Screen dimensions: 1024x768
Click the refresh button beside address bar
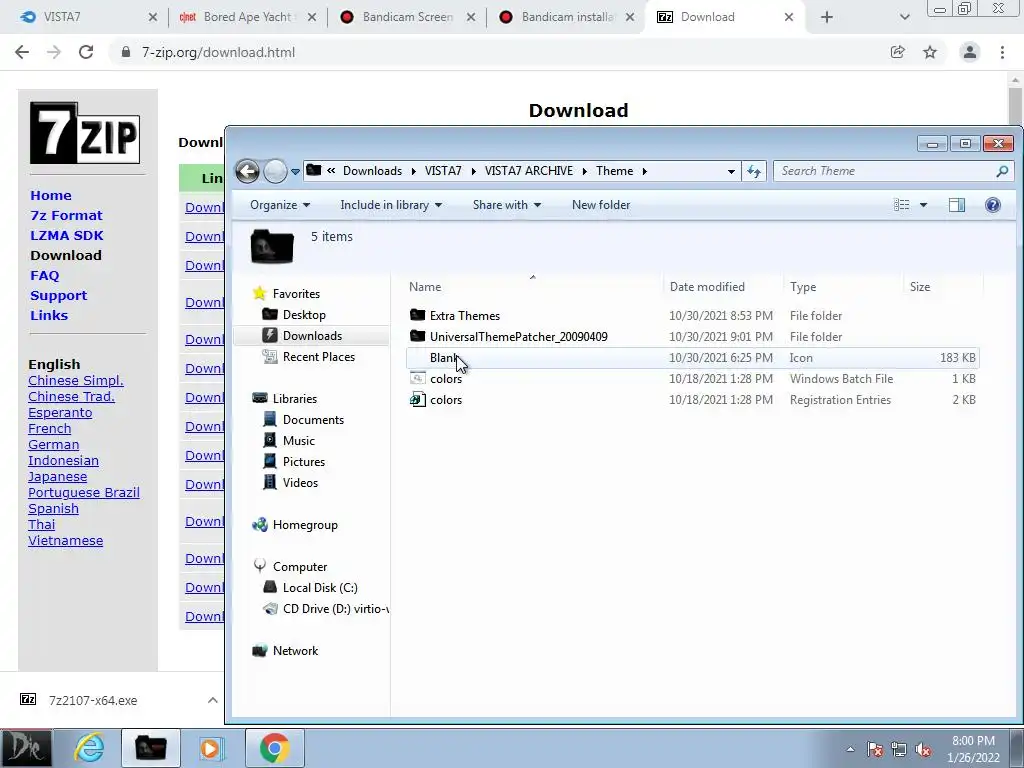click(754, 171)
